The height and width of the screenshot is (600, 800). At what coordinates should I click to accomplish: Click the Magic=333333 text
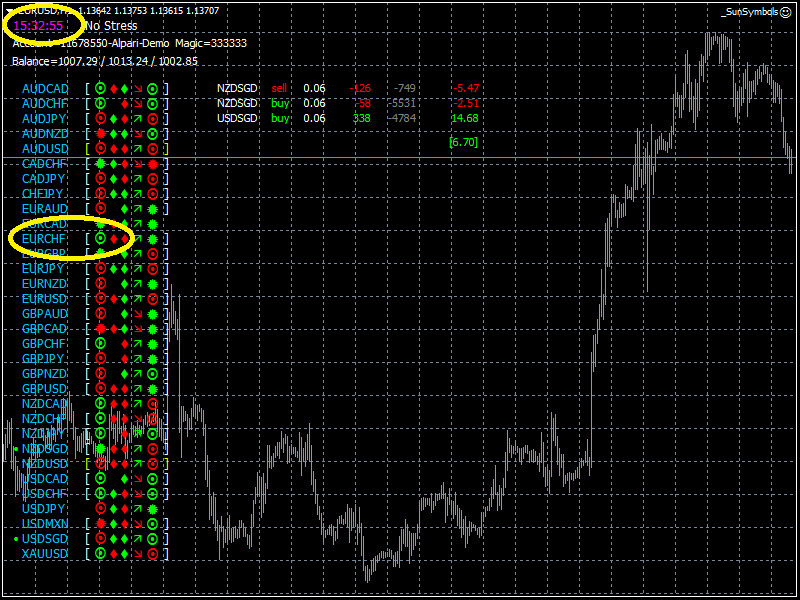(211, 44)
